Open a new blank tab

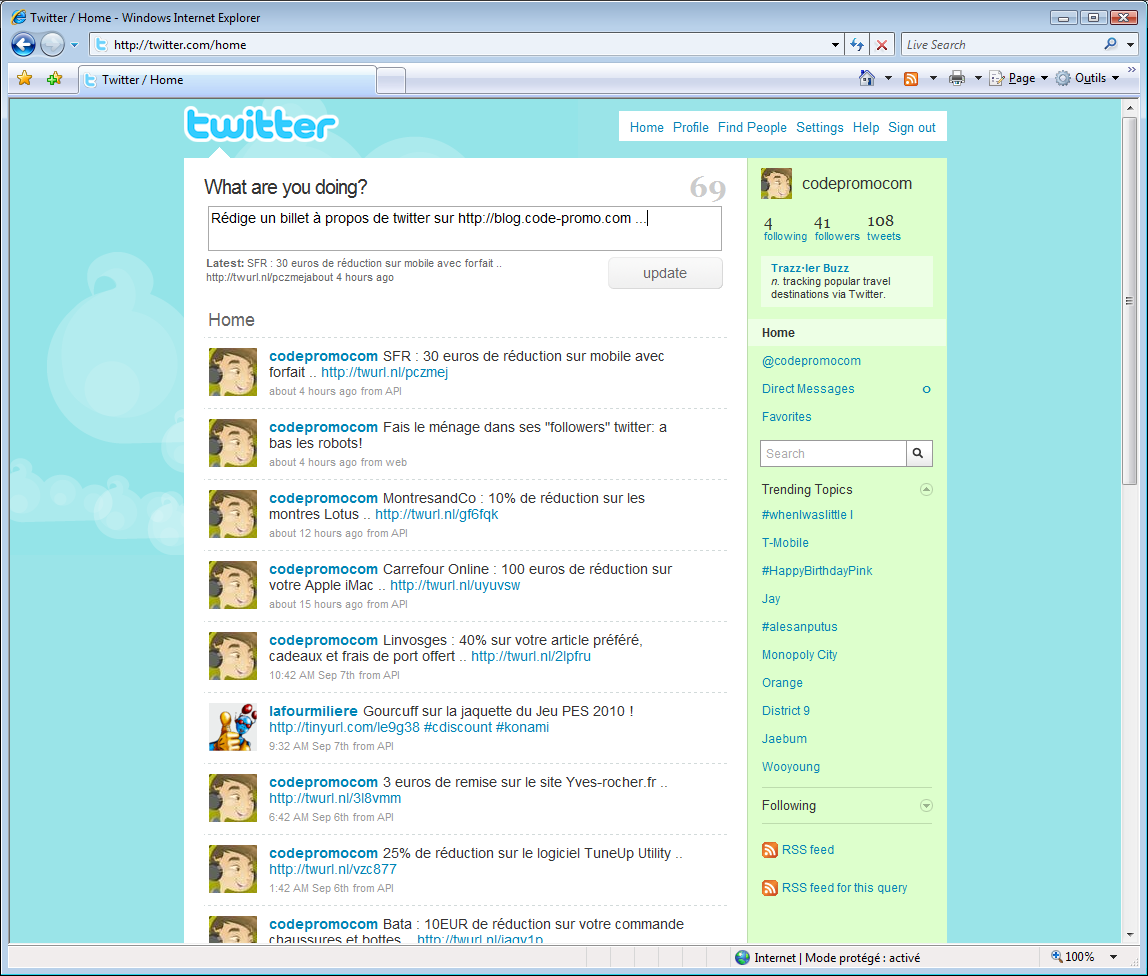tap(391, 80)
